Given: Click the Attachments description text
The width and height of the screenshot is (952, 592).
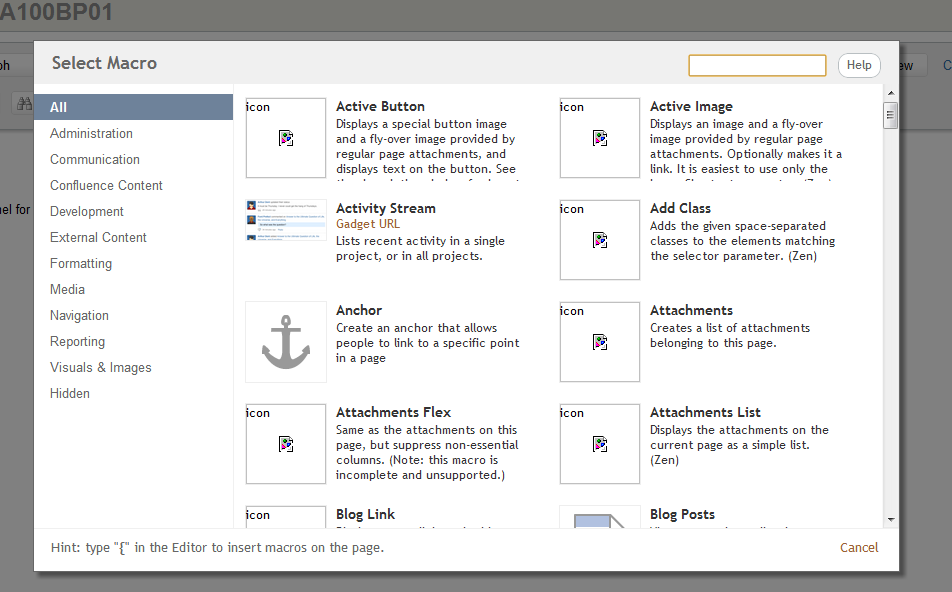Looking at the screenshot, I should click(x=730, y=335).
